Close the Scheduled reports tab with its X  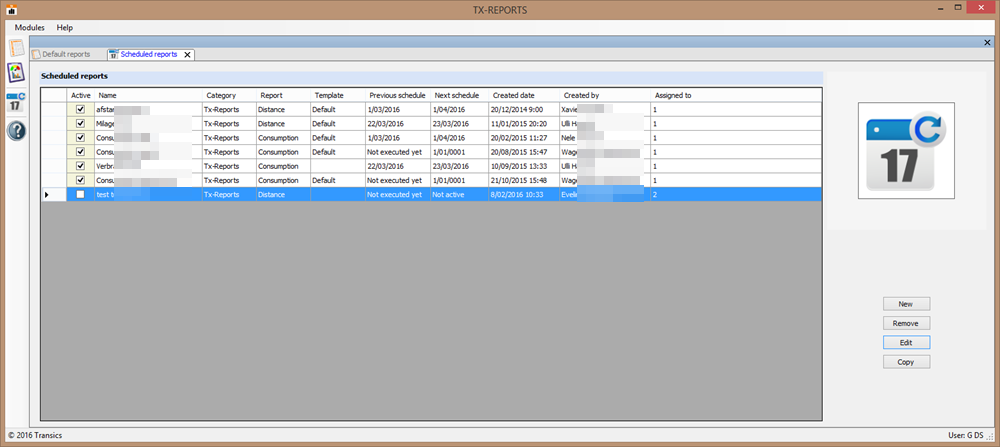click(187, 54)
